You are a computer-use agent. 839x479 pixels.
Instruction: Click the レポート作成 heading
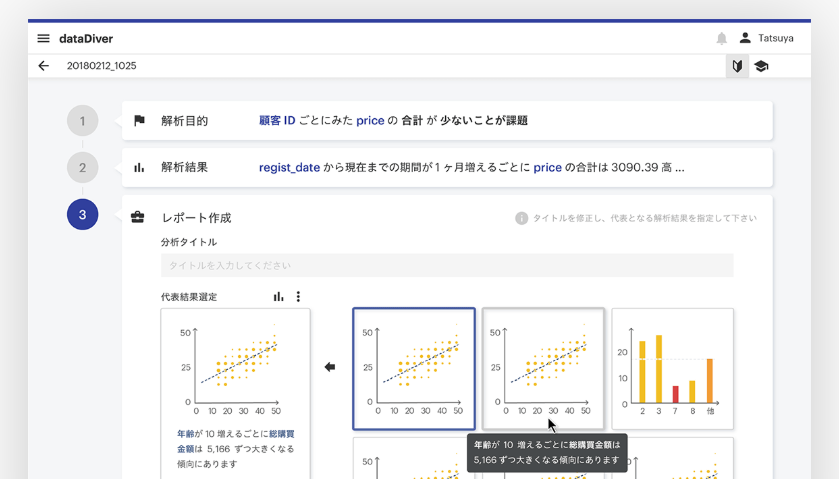coord(196,218)
